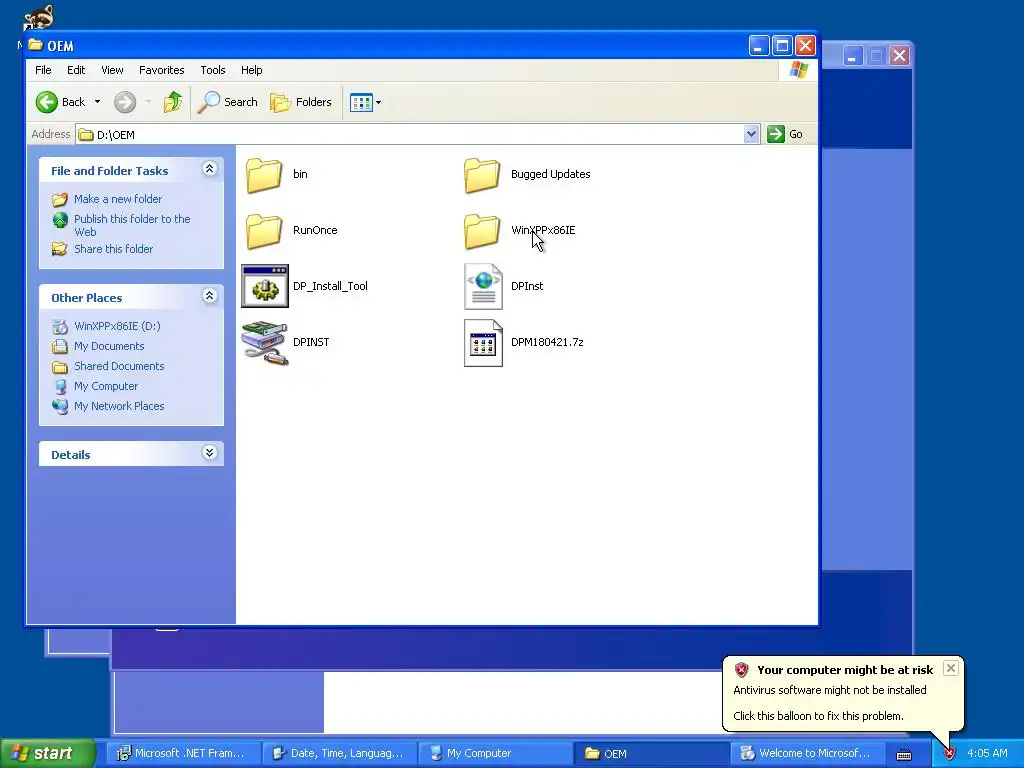Open the Tools menu
The width and height of the screenshot is (1024, 768).
tap(213, 70)
